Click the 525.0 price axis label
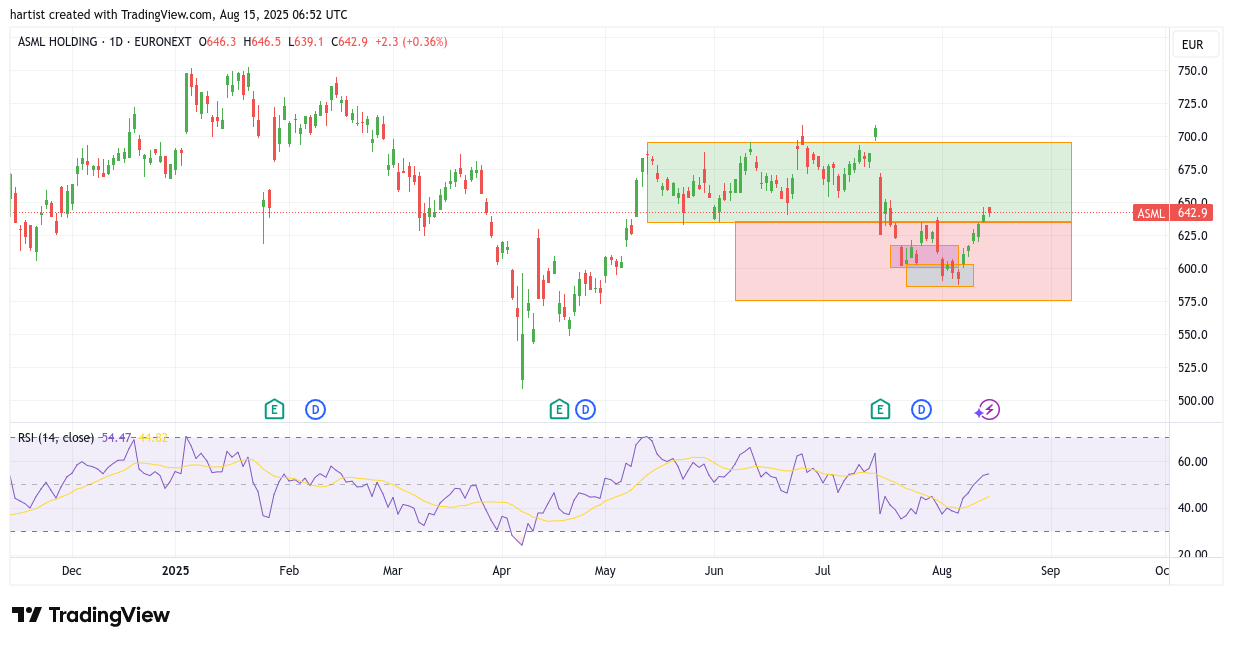 click(1192, 368)
